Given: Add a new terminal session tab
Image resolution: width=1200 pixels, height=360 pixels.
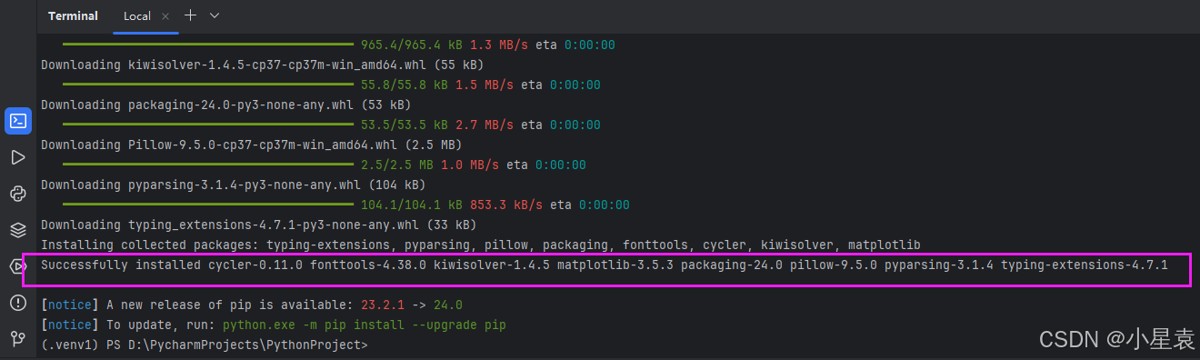Looking at the screenshot, I should [x=190, y=16].
